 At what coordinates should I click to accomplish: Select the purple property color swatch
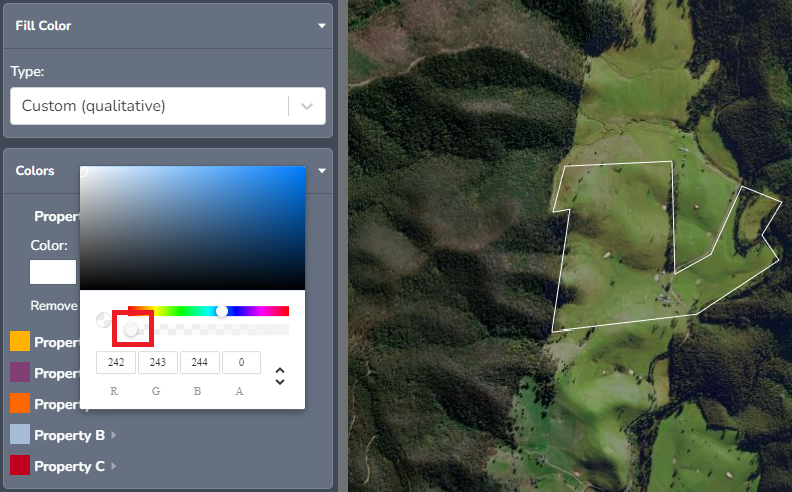[x=20, y=373]
